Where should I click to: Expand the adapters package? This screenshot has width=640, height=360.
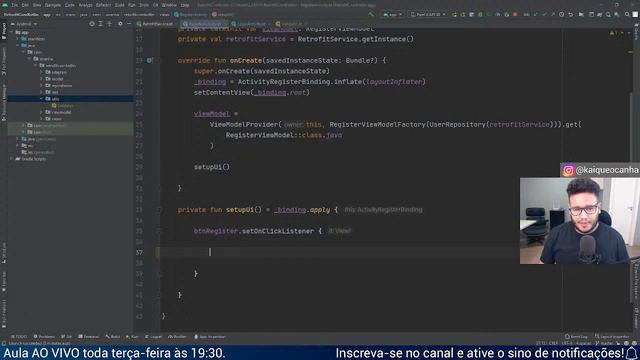[42, 72]
